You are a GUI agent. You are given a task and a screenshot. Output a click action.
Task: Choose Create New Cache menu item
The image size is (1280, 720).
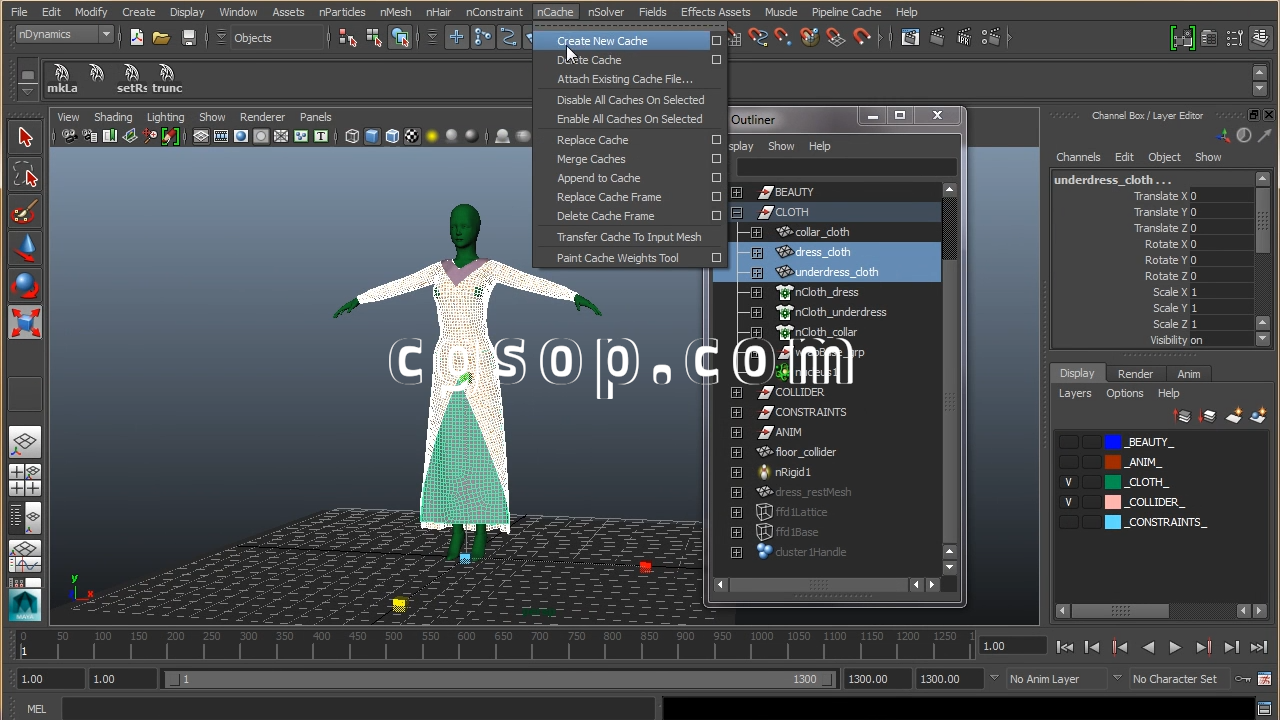[602, 41]
